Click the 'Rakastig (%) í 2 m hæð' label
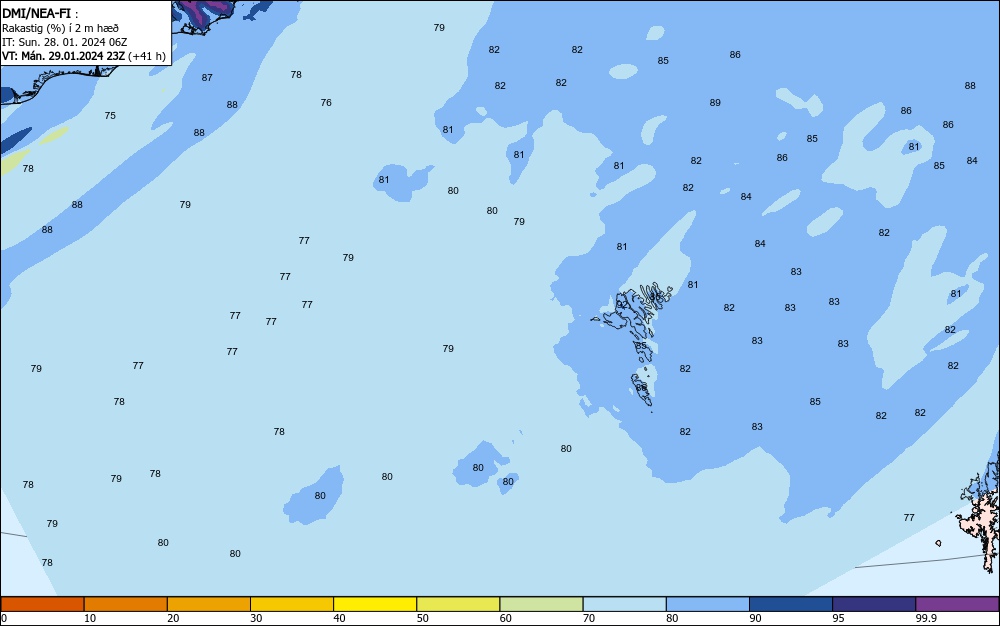The height and width of the screenshot is (626, 1000). (x=60, y=28)
